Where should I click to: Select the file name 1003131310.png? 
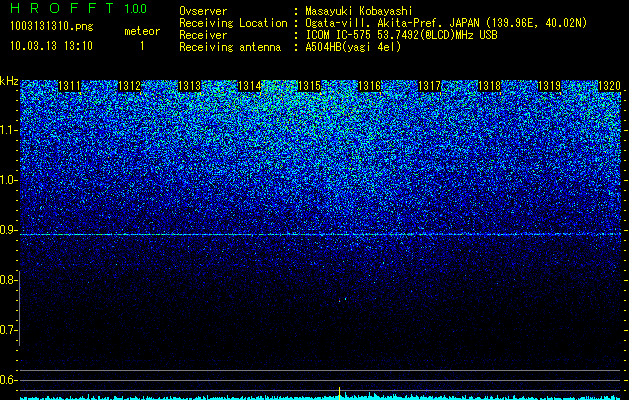click(x=52, y=26)
